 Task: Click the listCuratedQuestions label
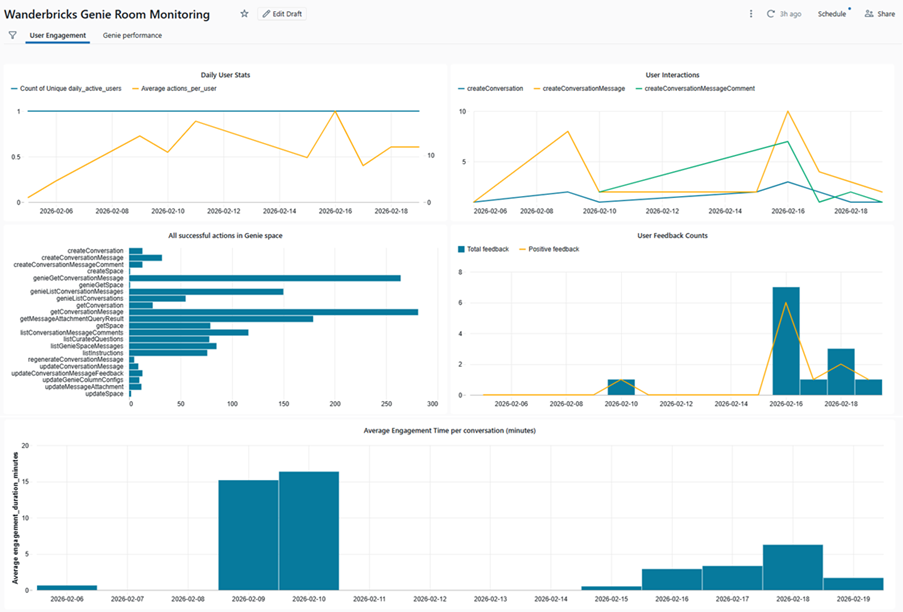(93, 340)
